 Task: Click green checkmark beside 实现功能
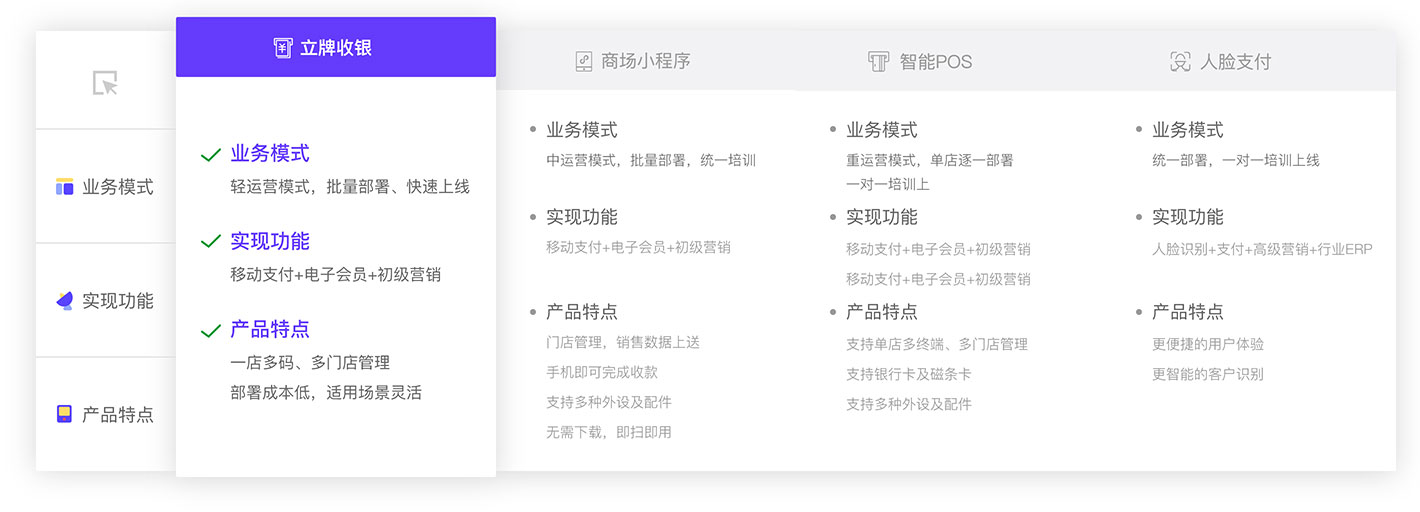click(210, 242)
